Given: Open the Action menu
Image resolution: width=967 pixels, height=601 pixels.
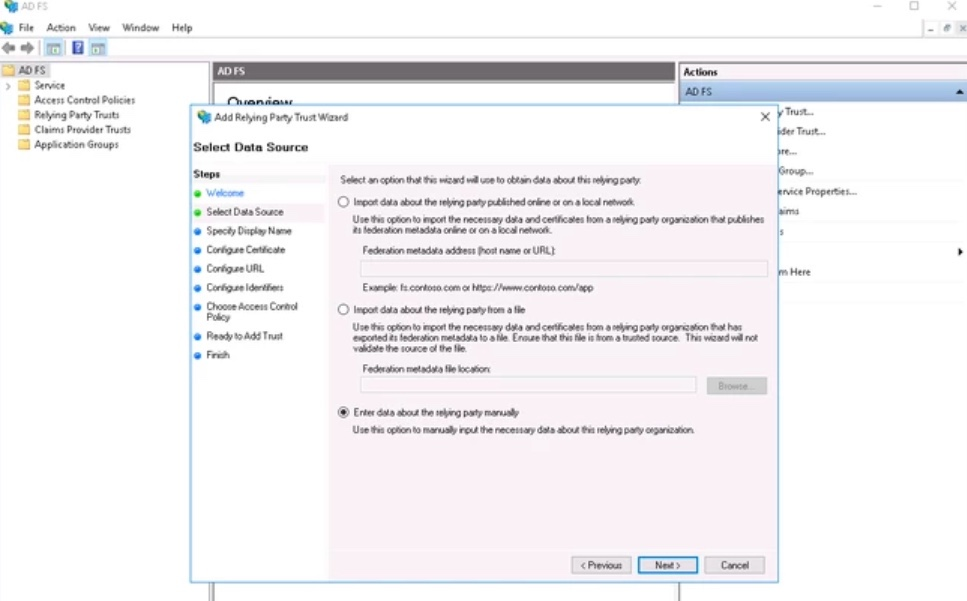Looking at the screenshot, I should pos(61,28).
